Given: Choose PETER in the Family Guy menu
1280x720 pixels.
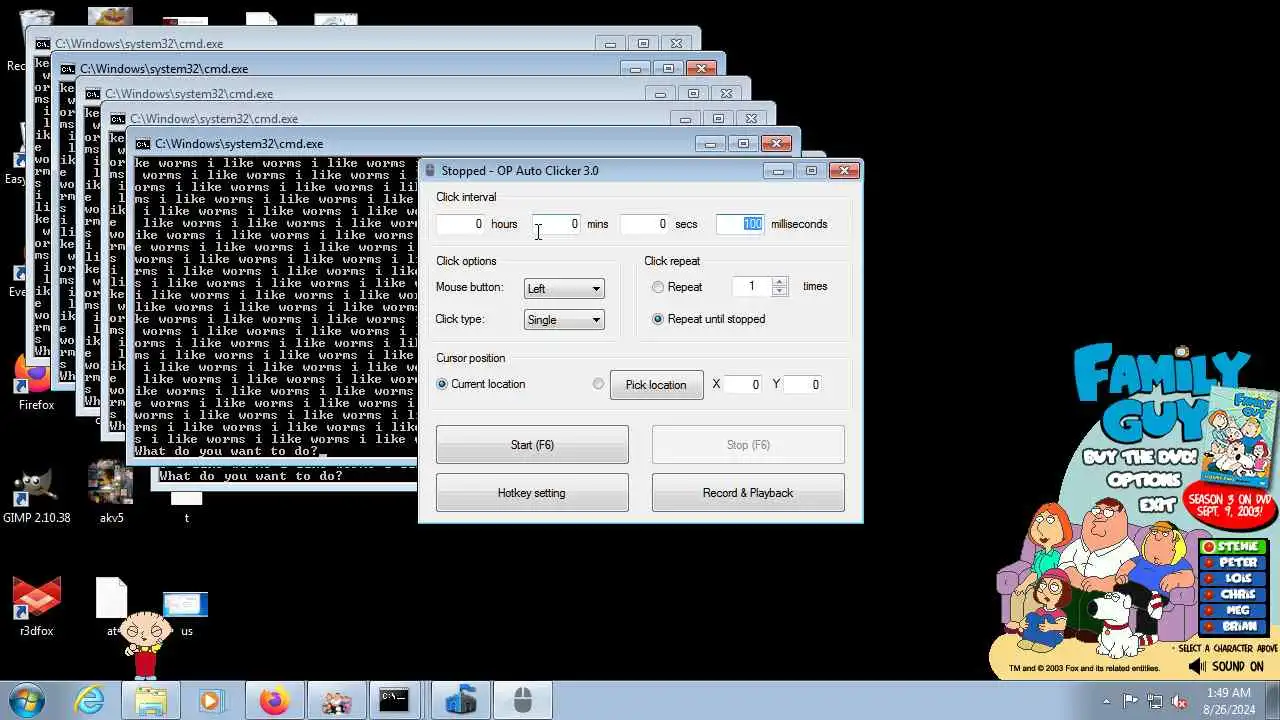Looking at the screenshot, I should pyautogui.click(x=1233, y=563).
